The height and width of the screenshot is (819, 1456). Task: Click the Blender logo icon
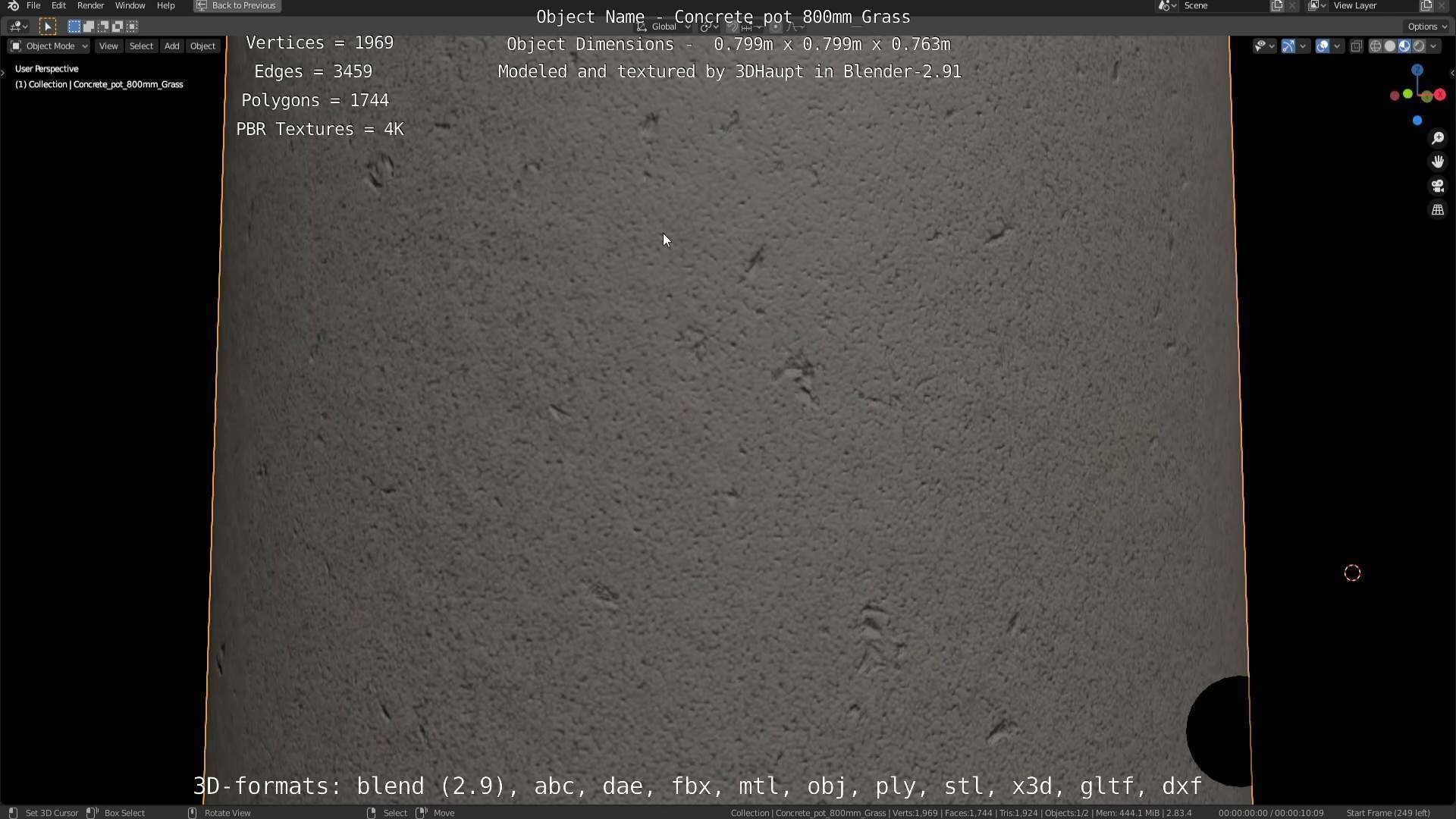tap(13, 5)
